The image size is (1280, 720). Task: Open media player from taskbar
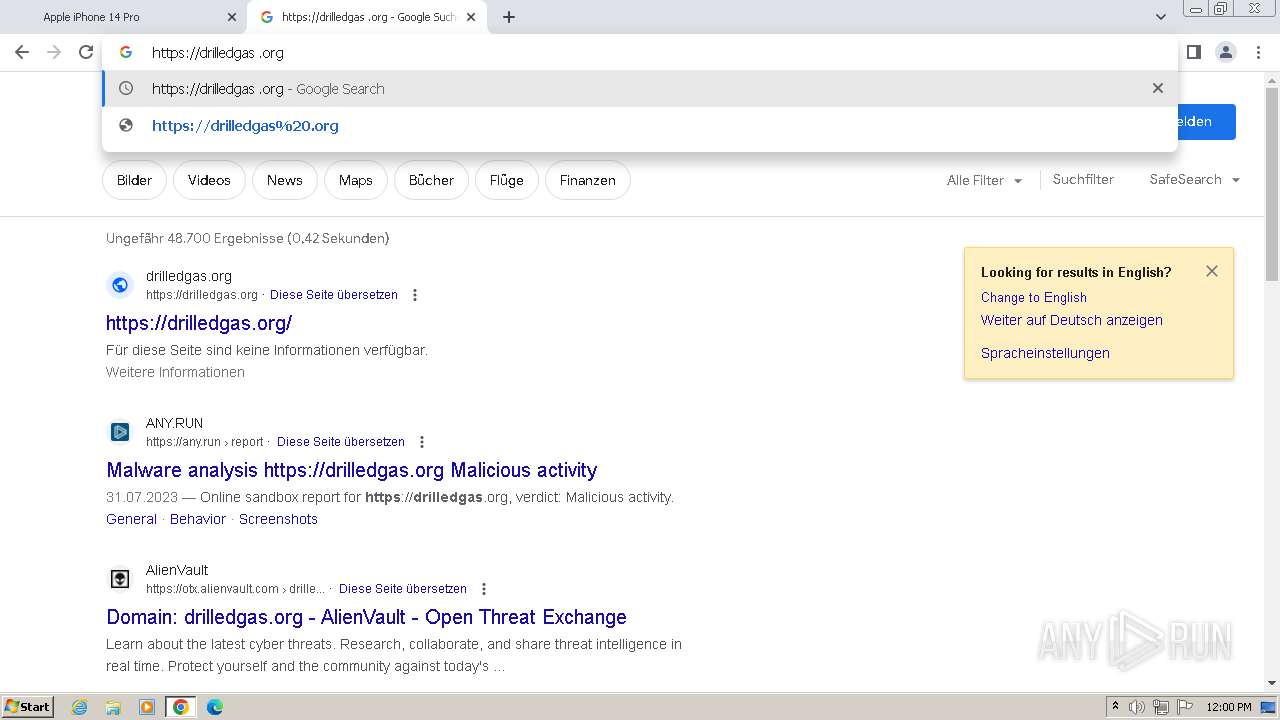(147, 707)
